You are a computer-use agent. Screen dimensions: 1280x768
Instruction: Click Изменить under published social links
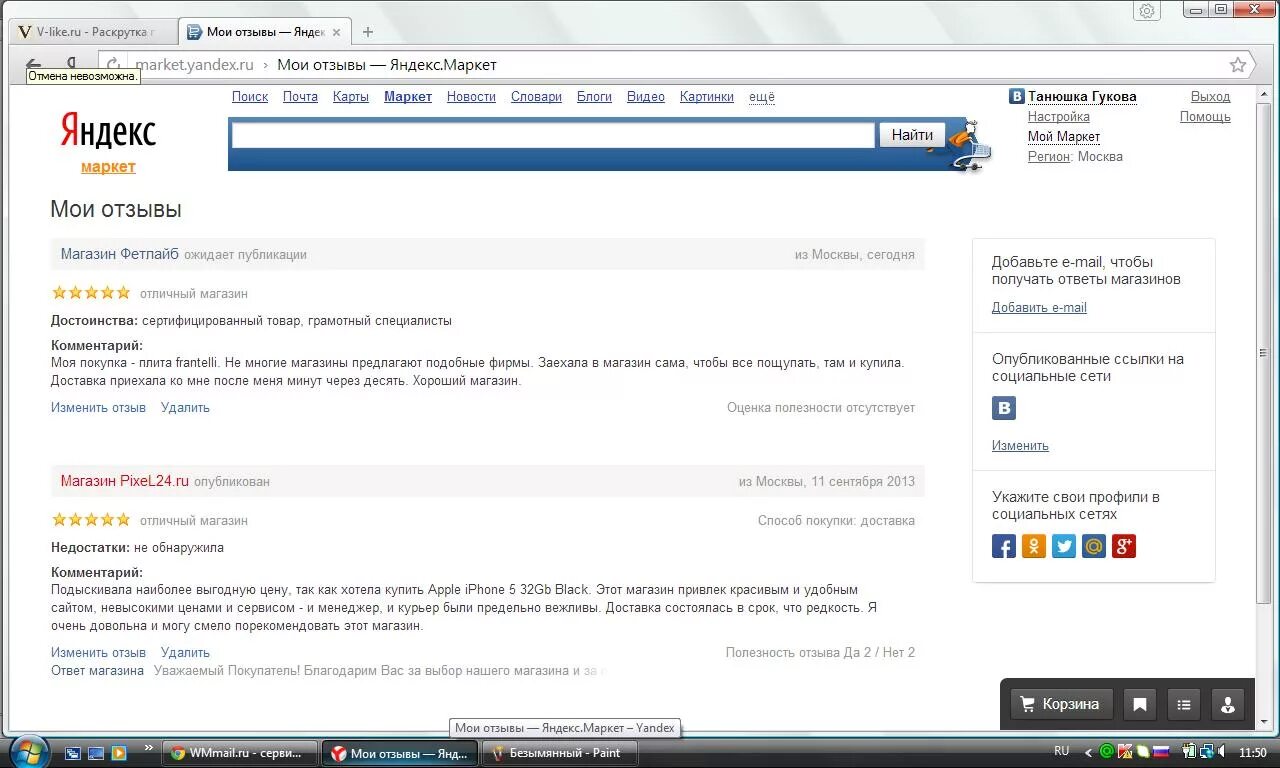click(1020, 446)
